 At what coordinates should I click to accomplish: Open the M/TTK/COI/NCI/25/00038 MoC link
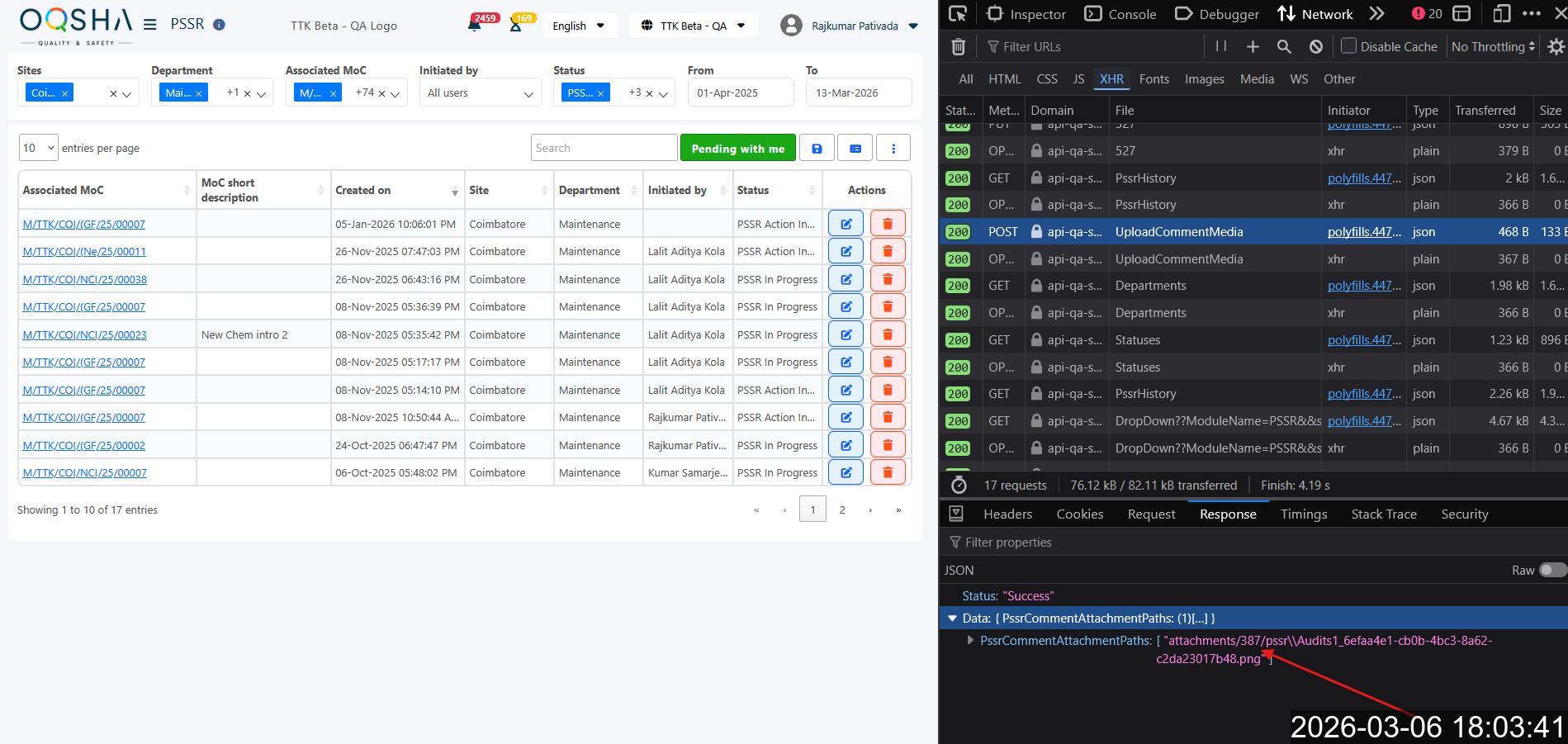[x=85, y=279]
